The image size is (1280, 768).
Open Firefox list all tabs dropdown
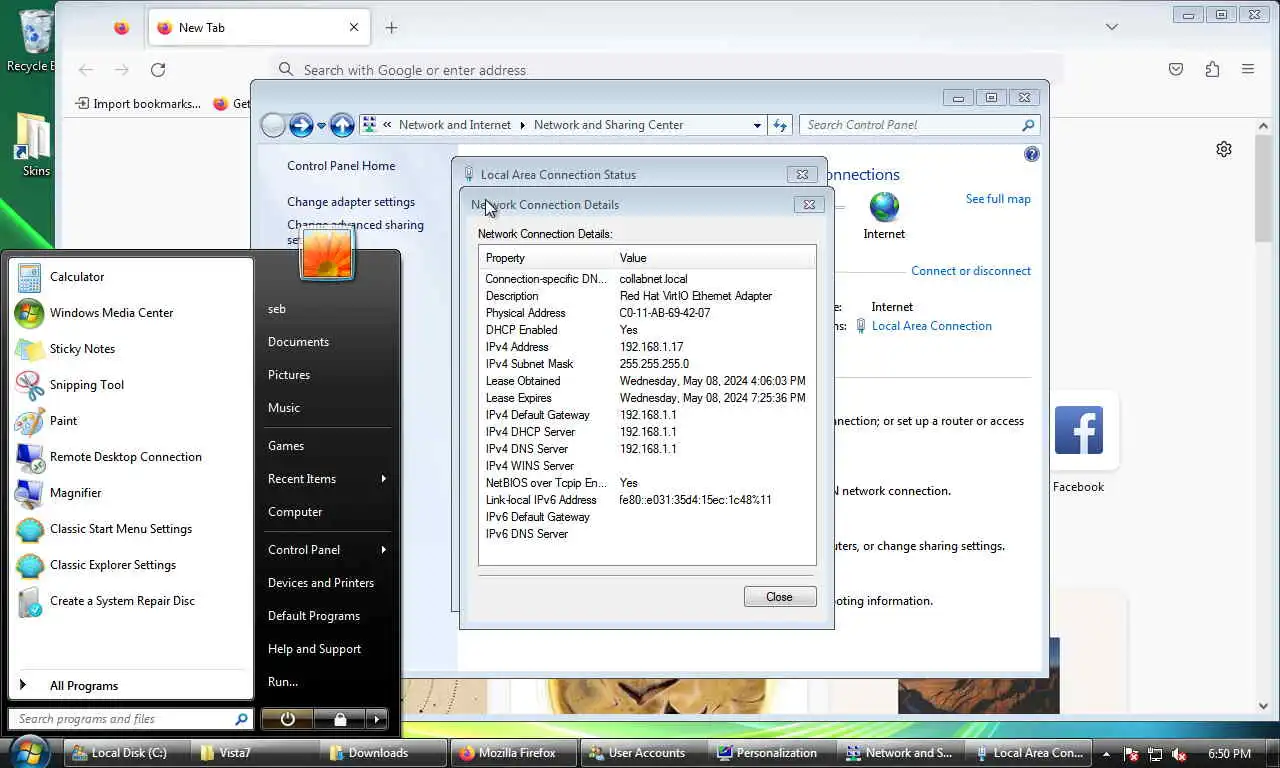pos(1112,27)
